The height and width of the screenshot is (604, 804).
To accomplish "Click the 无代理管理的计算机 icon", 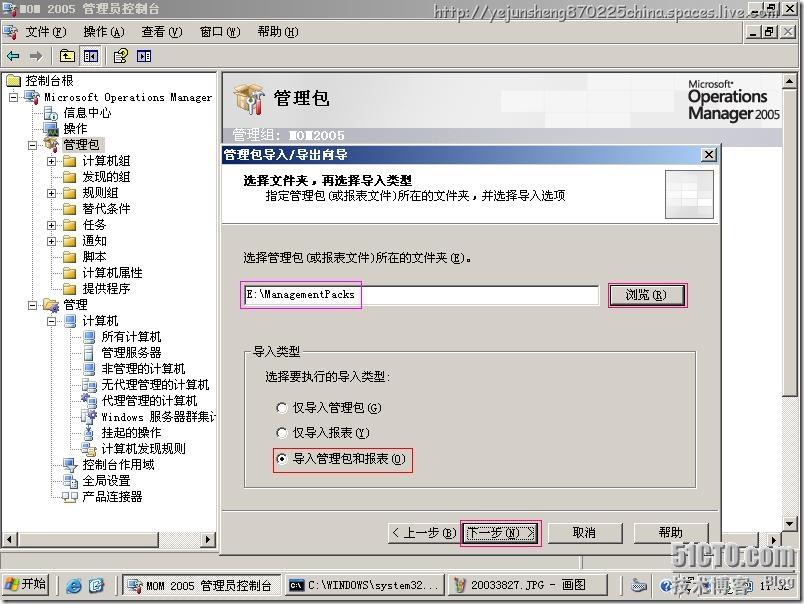I will click(x=89, y=385).
